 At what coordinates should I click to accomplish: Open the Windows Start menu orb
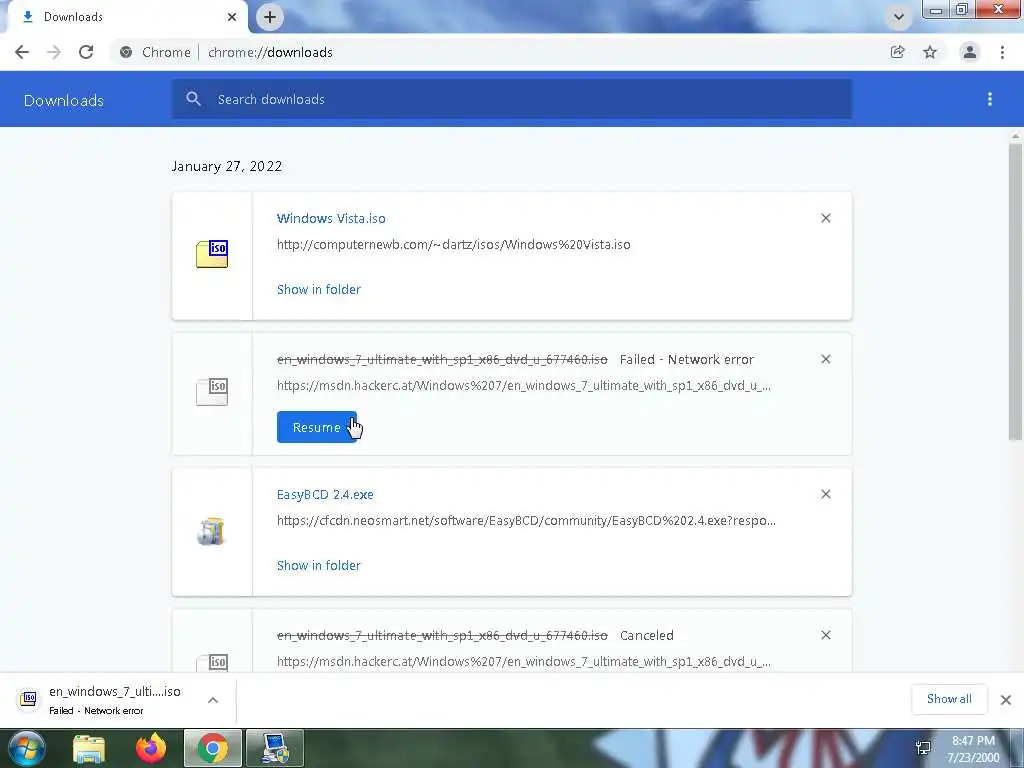tap(26, 748)
